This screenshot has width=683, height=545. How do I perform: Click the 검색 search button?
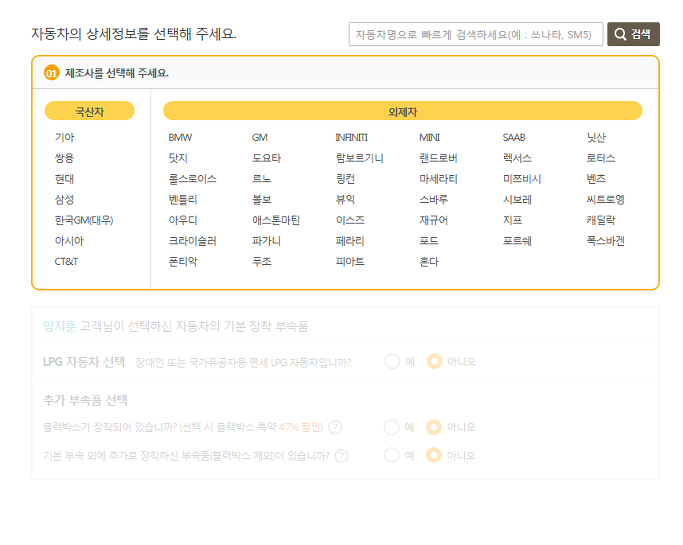(x=633, y=34)
